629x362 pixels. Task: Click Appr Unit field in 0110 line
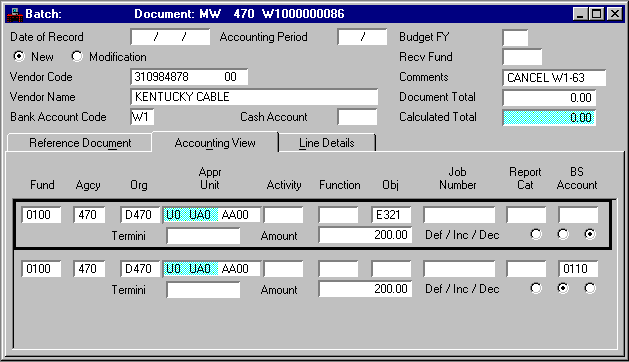[212, 269]
